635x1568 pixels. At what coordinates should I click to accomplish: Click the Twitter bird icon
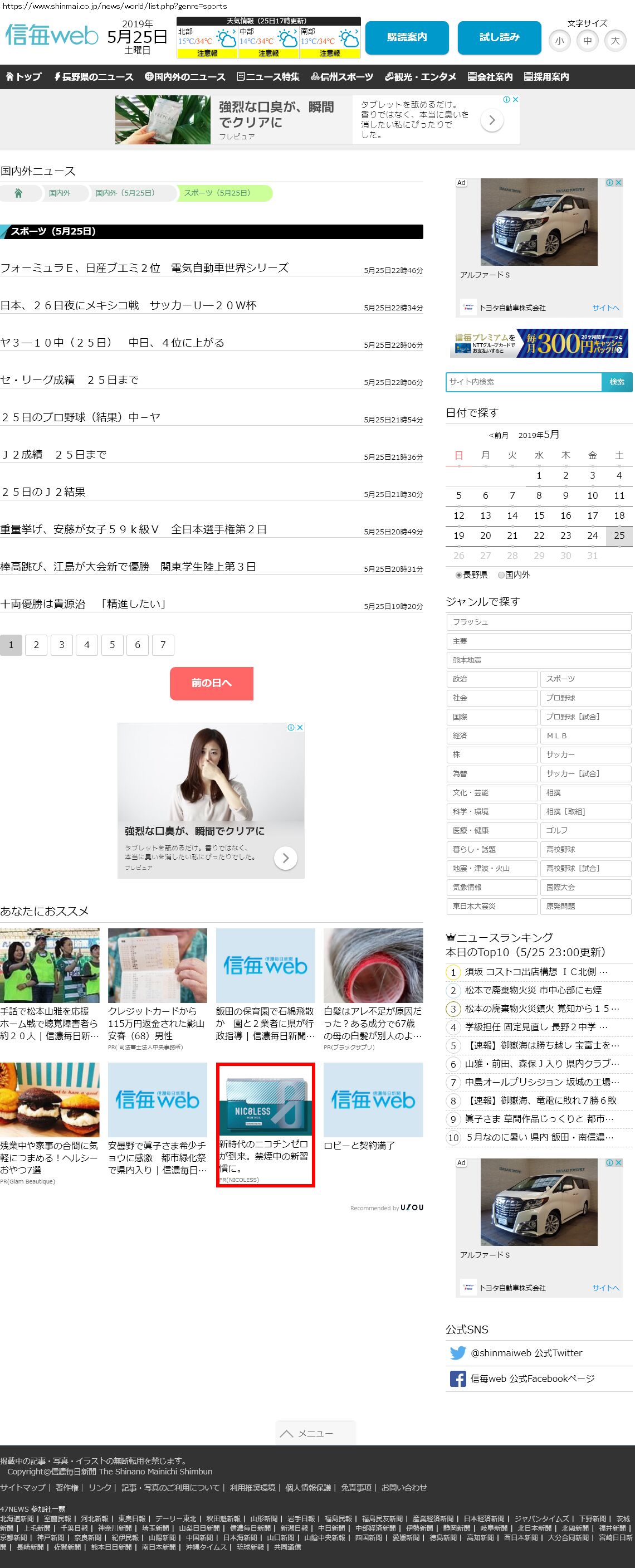[457, 1352]
